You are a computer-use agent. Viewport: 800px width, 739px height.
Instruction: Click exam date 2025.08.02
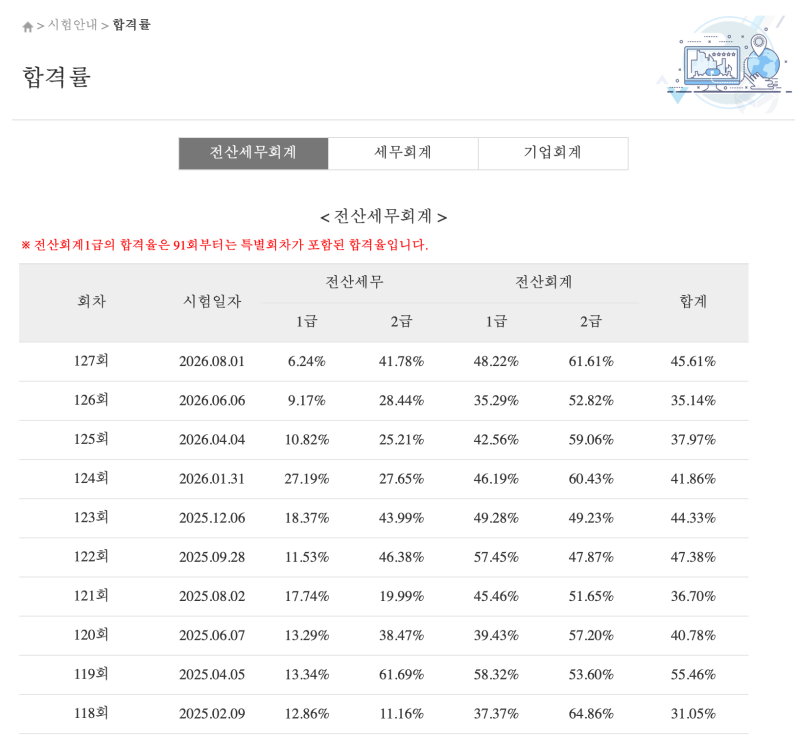point(212,597)
